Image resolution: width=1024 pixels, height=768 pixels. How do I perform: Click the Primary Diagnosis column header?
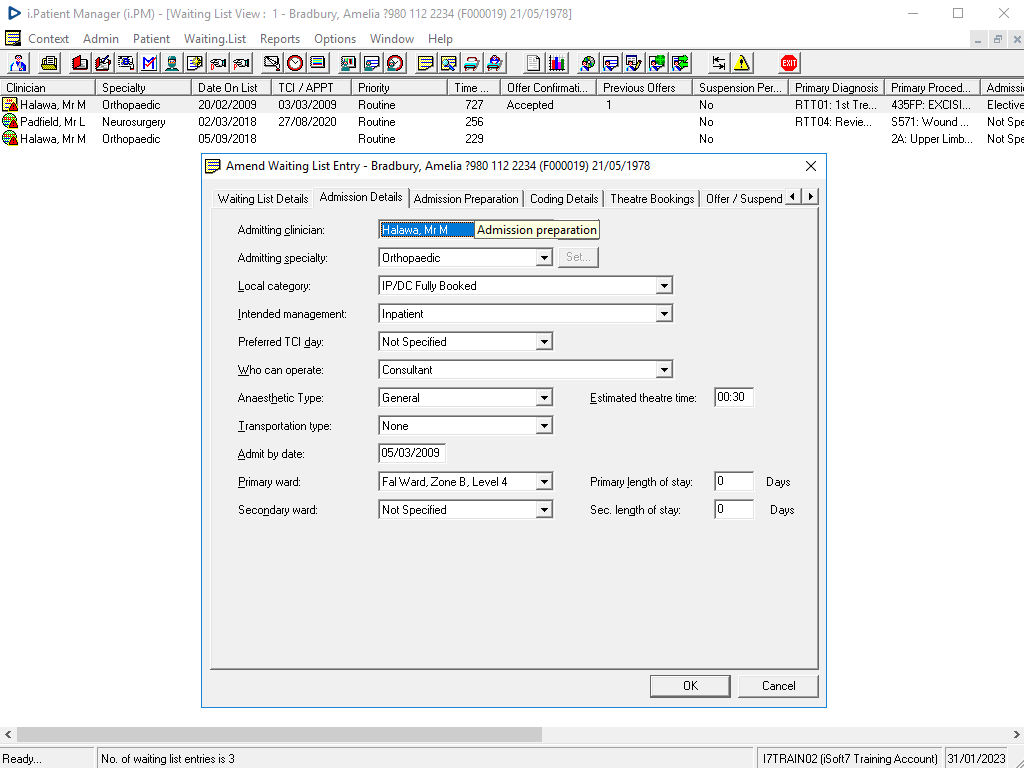(x=836, y=88)
